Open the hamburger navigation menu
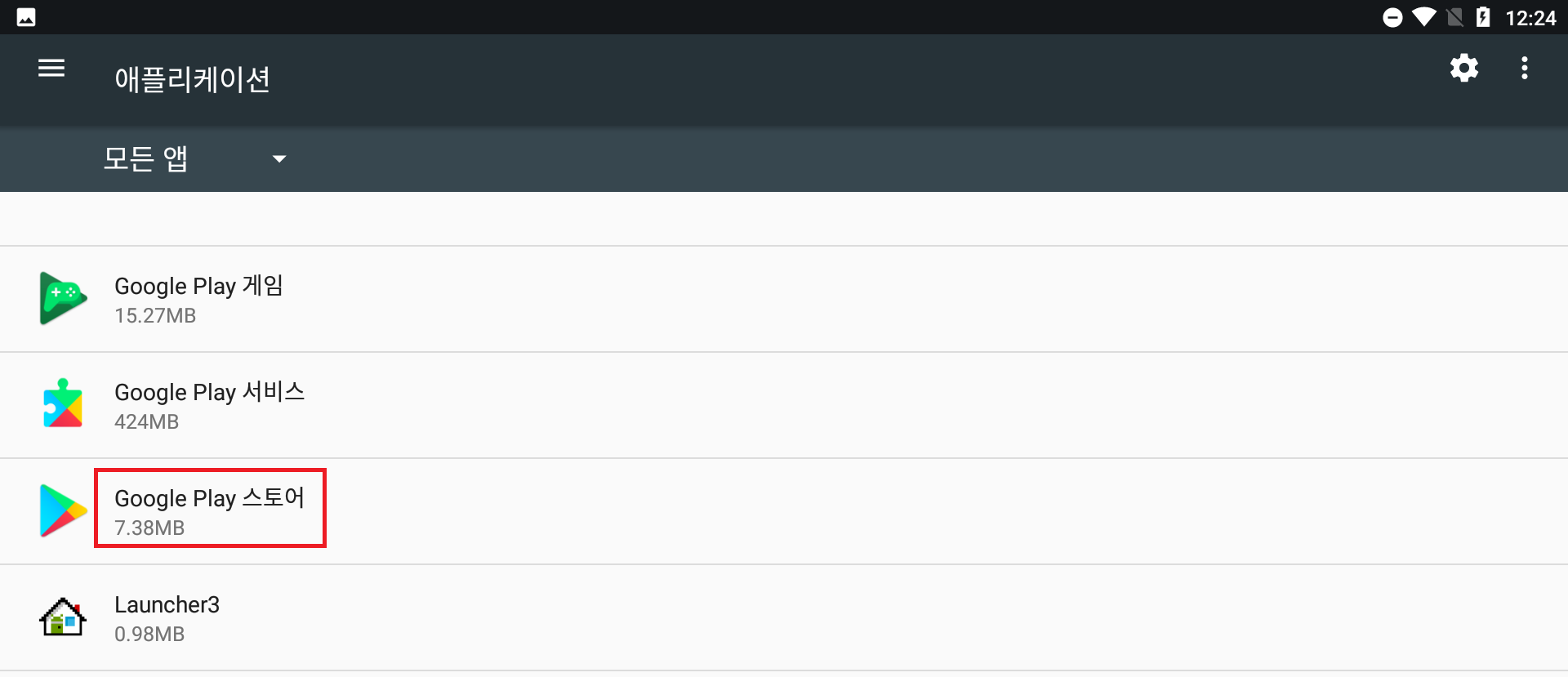1568x677 pixels. coord(51,69)
